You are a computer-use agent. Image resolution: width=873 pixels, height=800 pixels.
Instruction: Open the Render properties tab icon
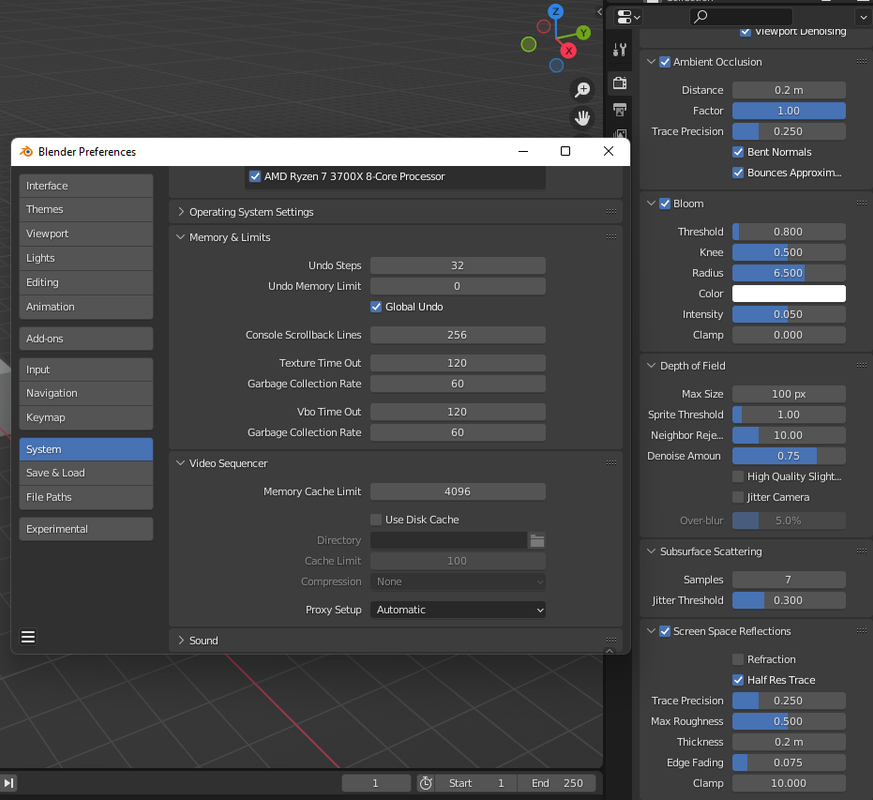[x=620, y=83]
